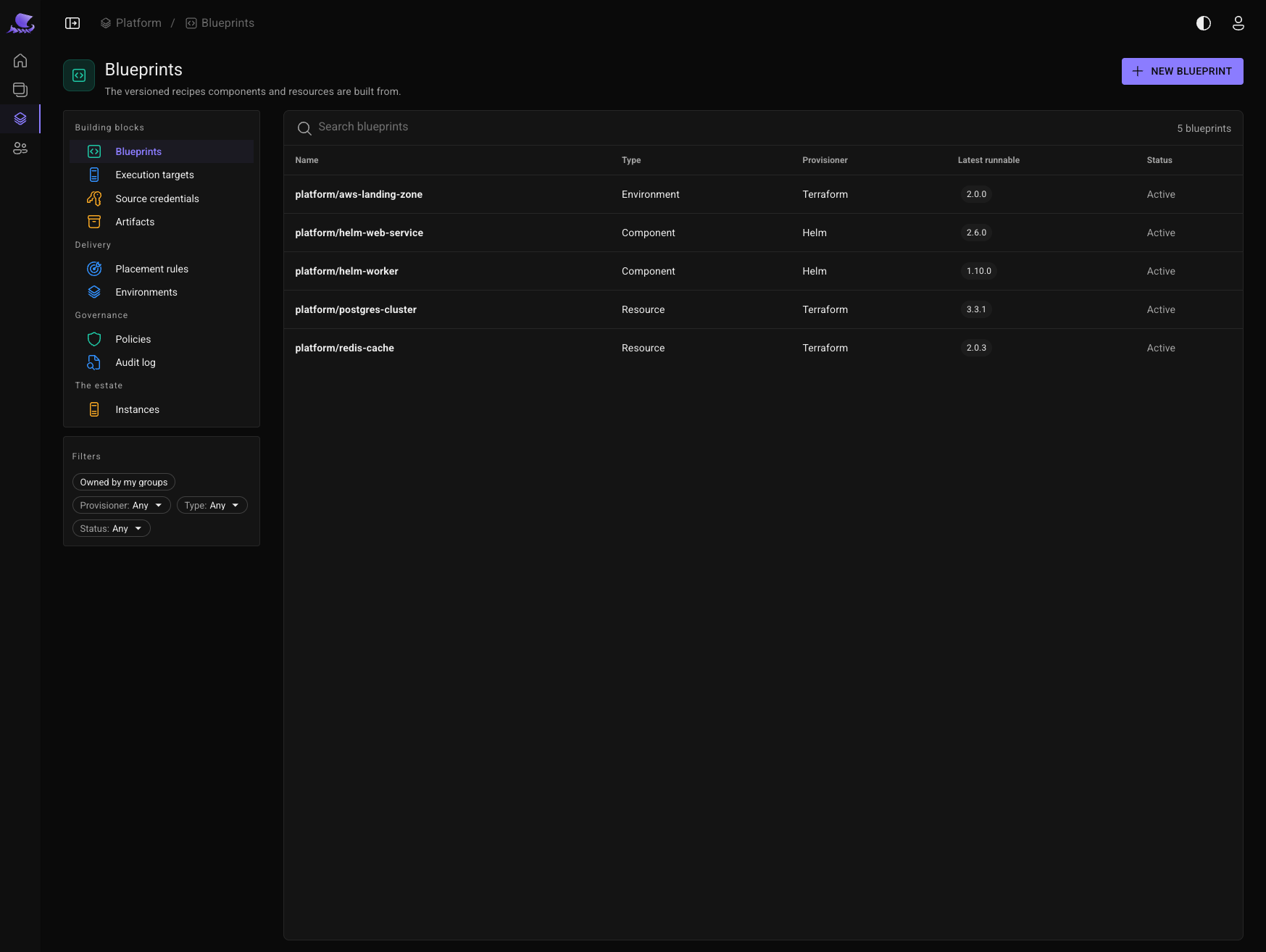Open platform/postgres-cluster row
Viewport: 1266px width, 952px height.
tap(763, 309)
